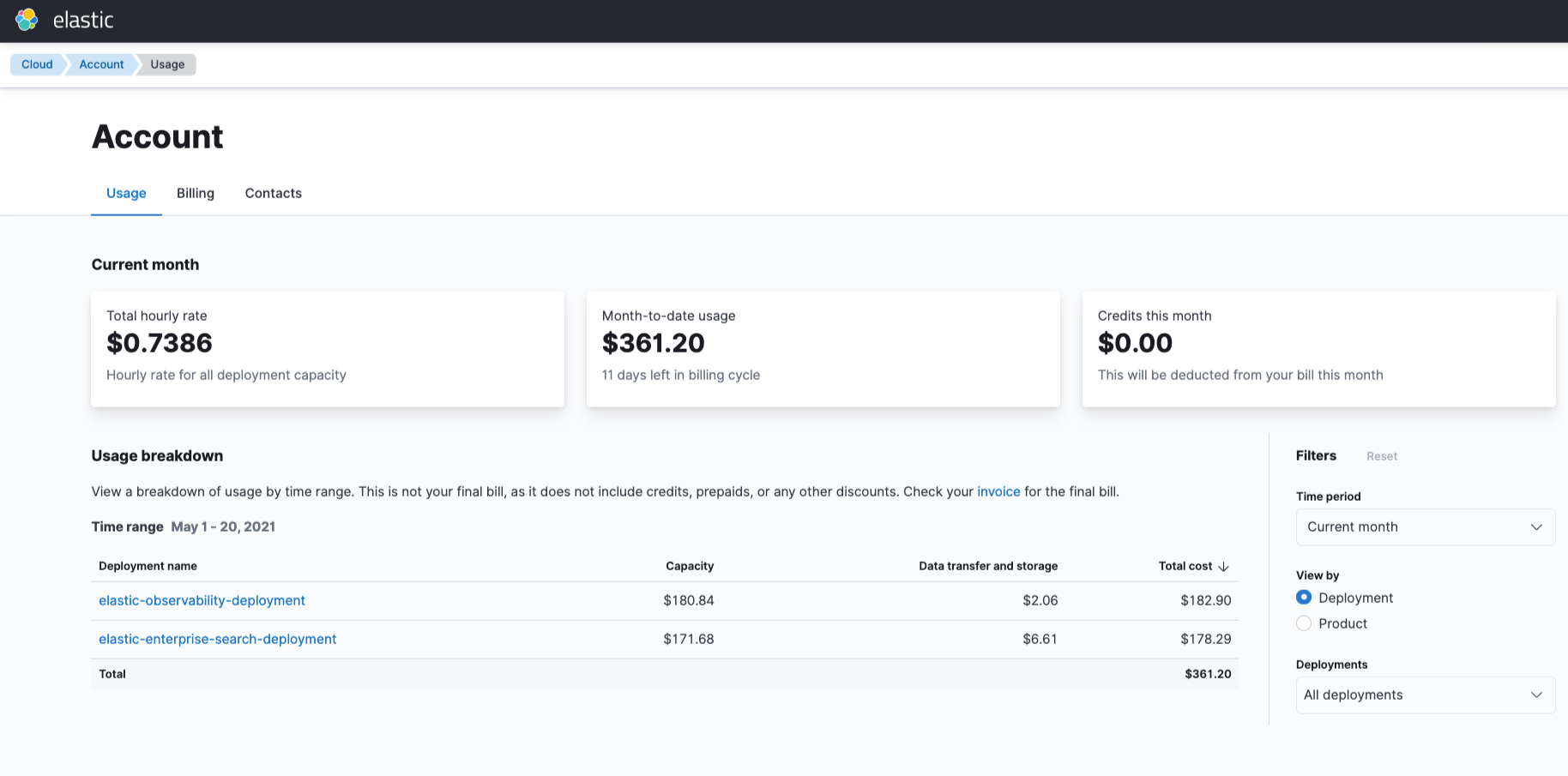The height and width of the screenshot is (776, 1568).
Task: Expand the All deployments selector
Action: [1426, 695]
